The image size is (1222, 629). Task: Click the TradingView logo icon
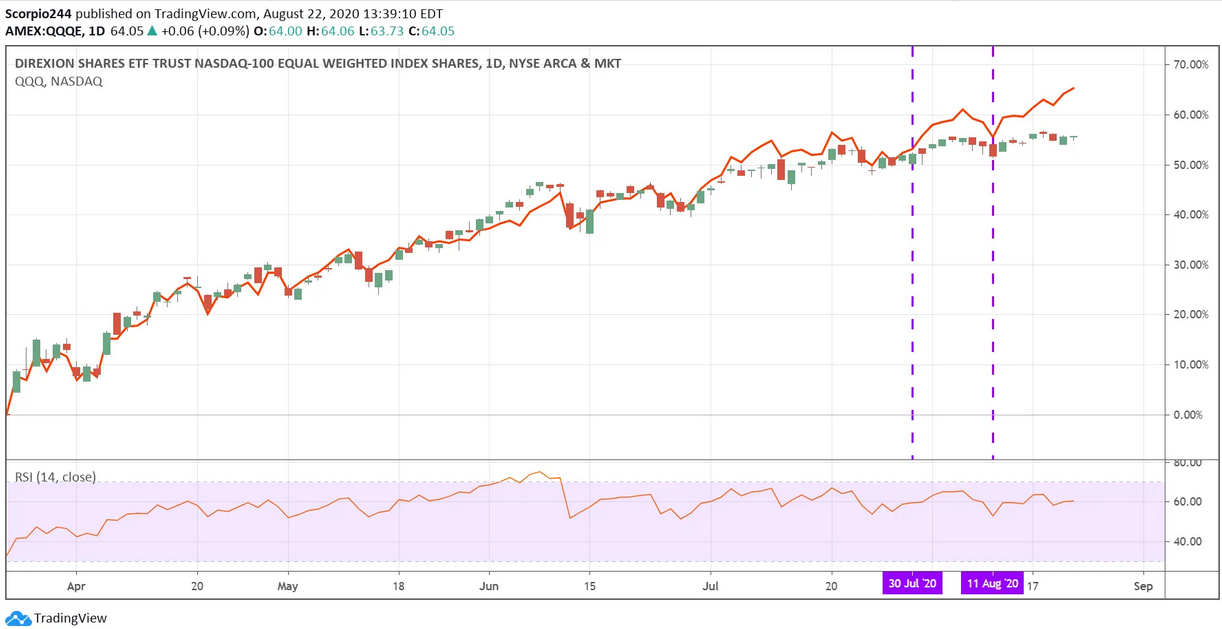[17, 618]
